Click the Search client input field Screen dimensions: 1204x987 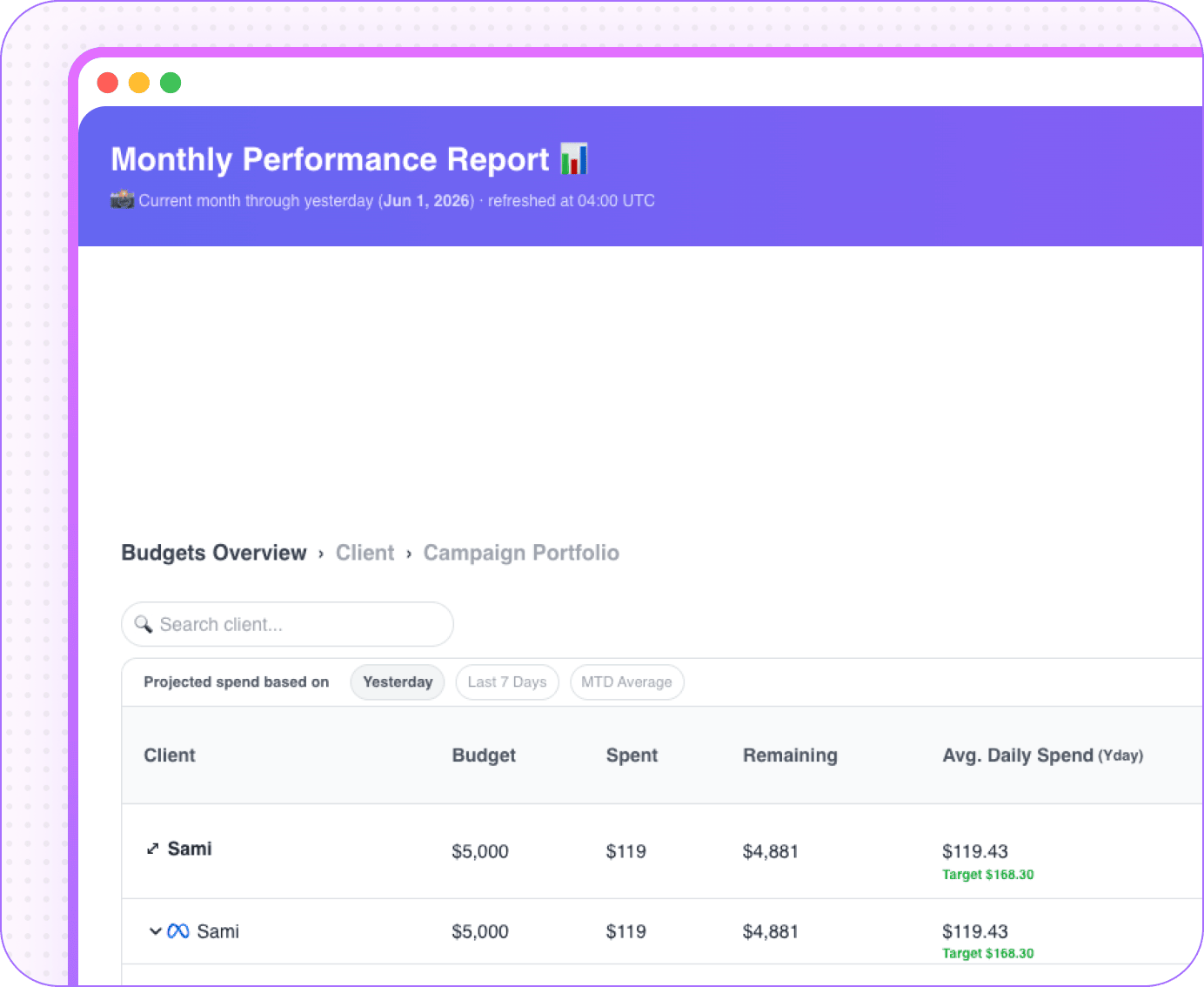(287, 624)
